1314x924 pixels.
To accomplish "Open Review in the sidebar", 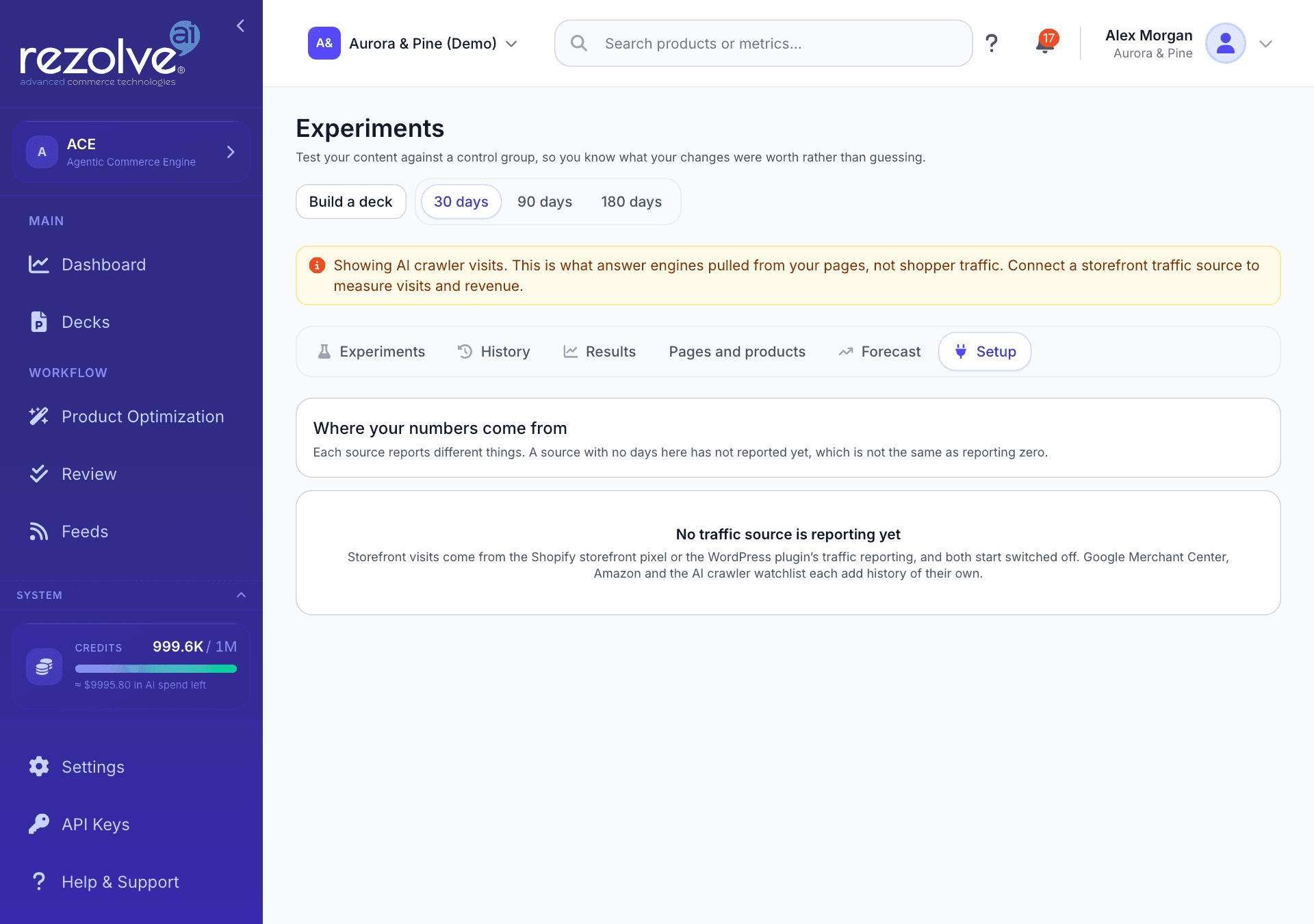I will point(131,474).
